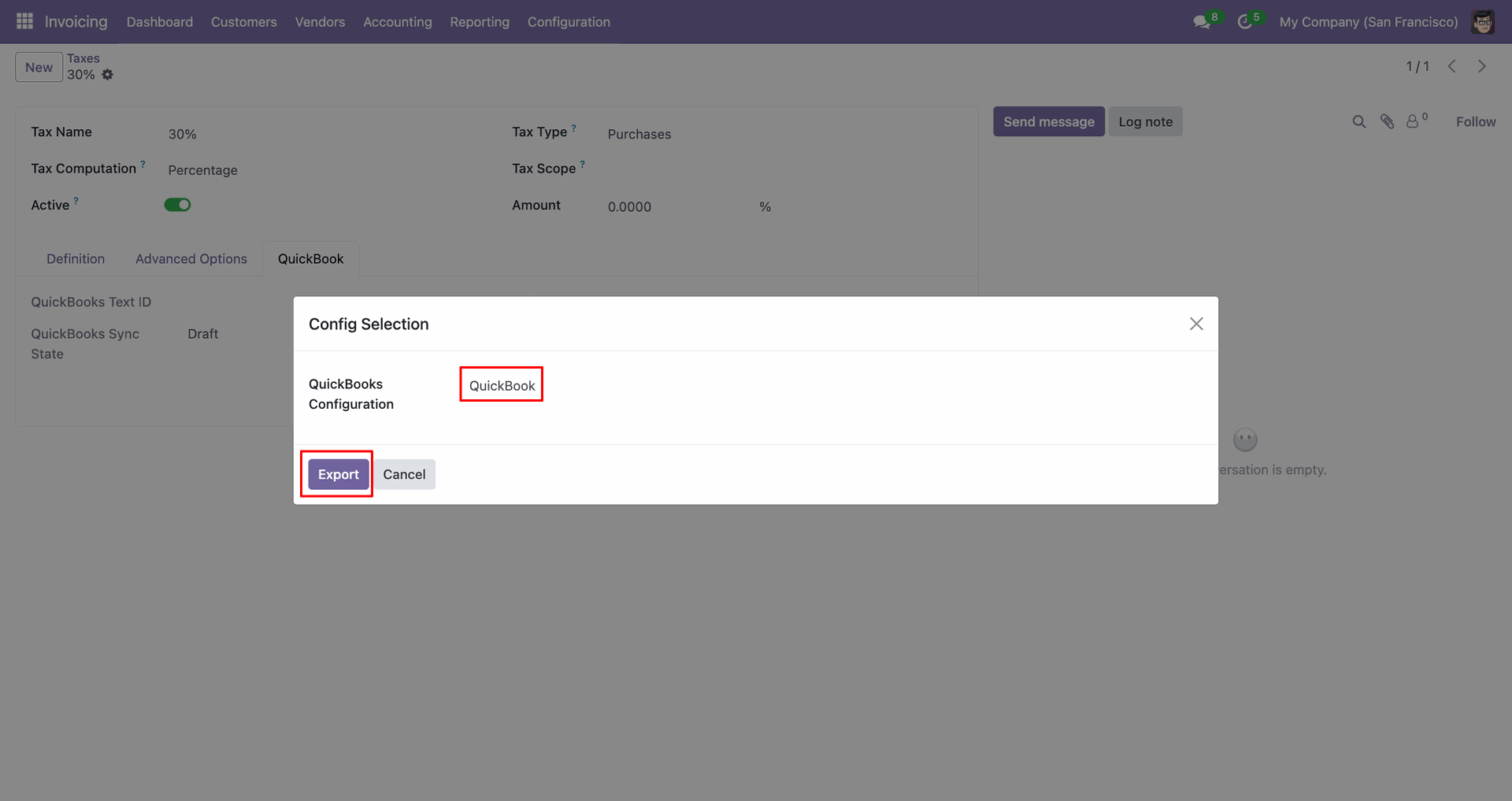Image resolution: width=1512 pixels, height=801 pixels.
Task: Open the Accounting menu
Action: [398, 22]
